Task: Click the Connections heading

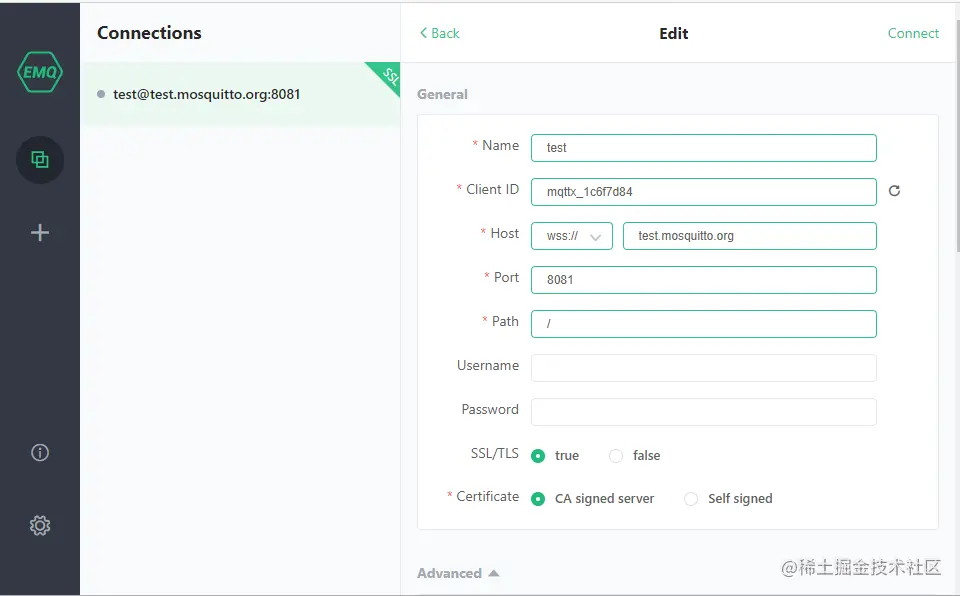Action: point(149,33)
